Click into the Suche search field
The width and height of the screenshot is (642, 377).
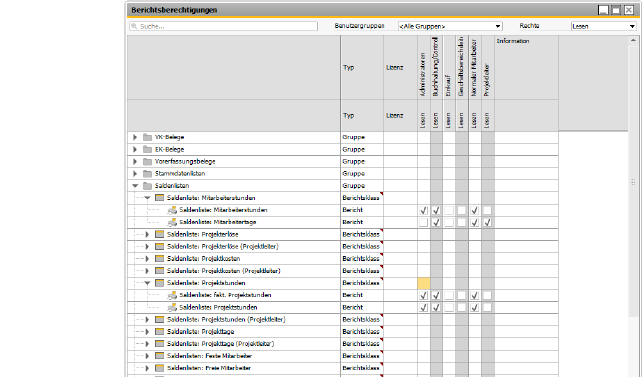[x=224, y=26]
